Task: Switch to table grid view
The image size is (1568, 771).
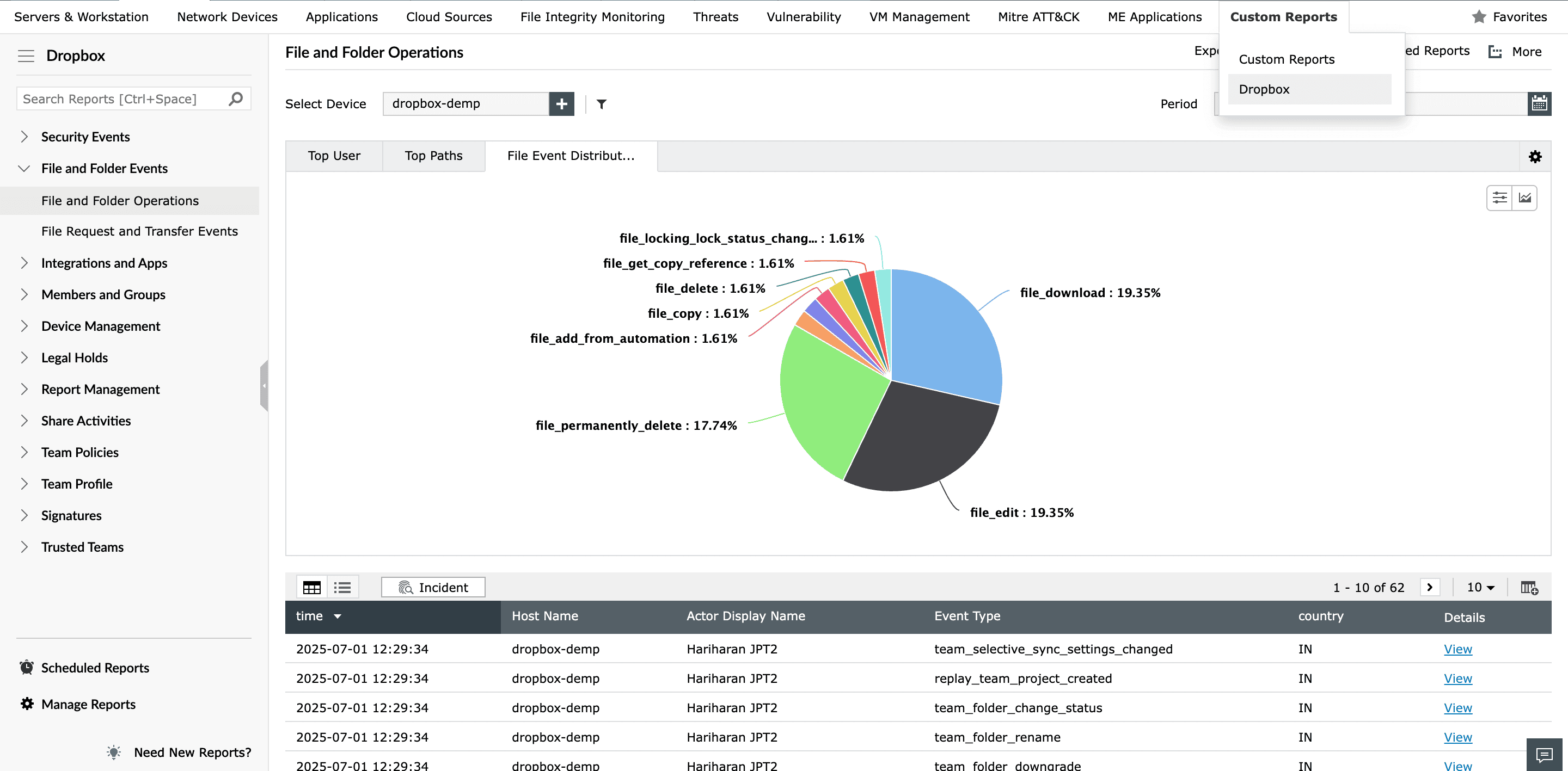Action: tap(311, 587)
